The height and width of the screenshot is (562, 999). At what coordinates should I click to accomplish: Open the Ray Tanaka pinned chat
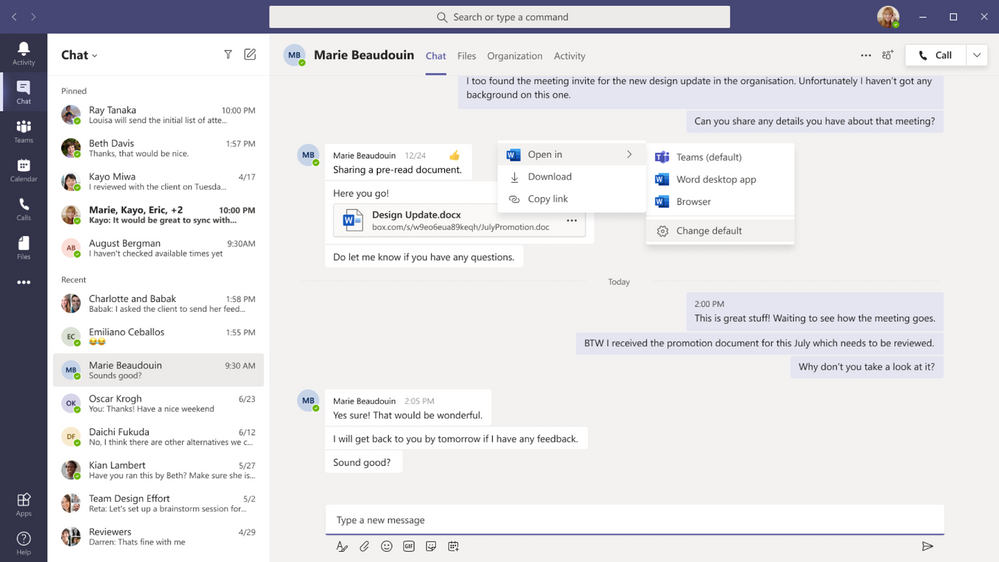(x=158, y=115)
